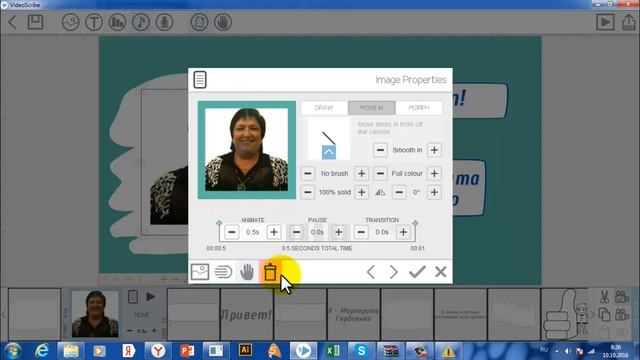Click plus beside No brush
The image size is (640, 360).
click(x=361, y=173)
